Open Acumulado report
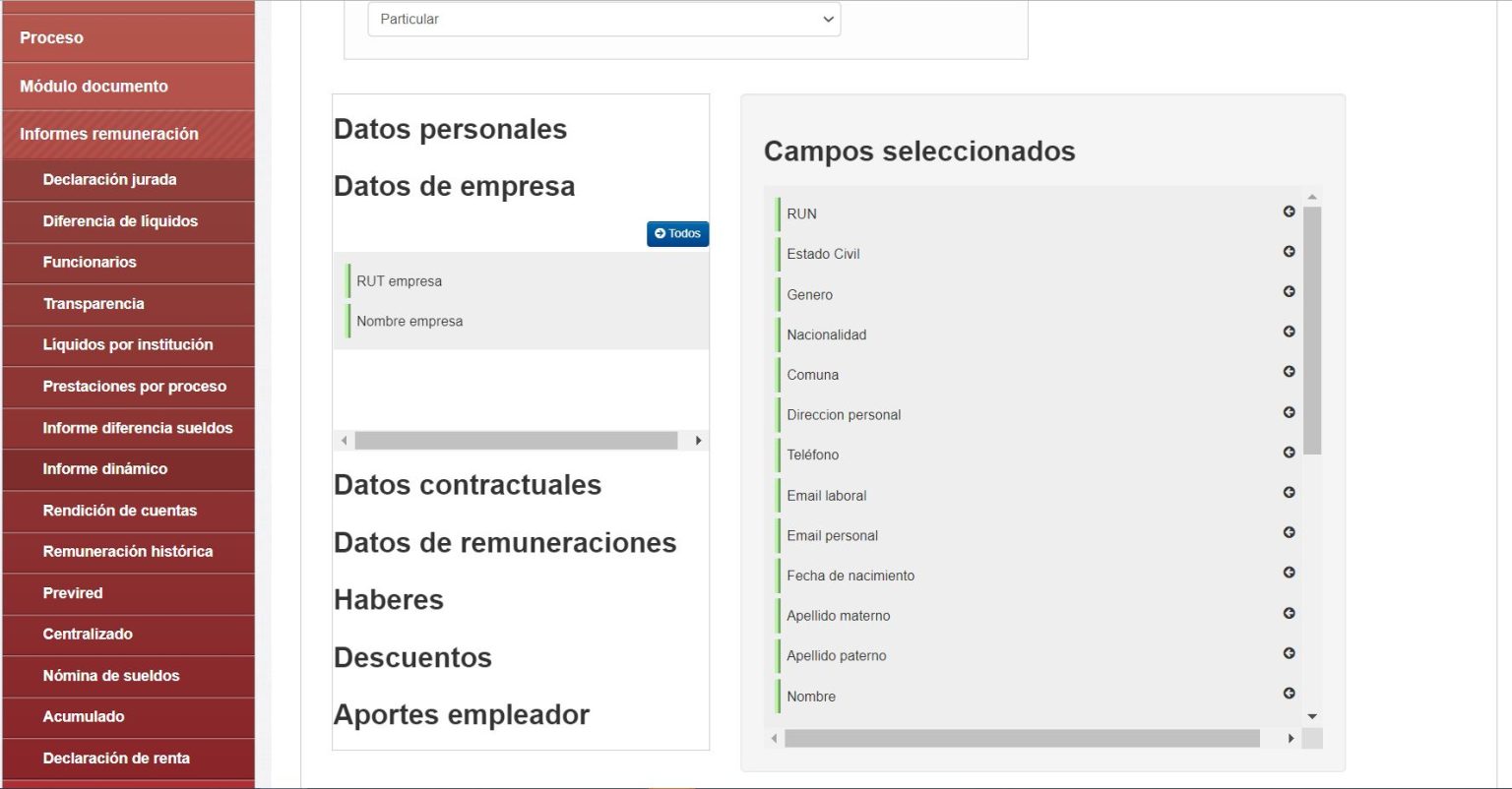This screenshot has width=1512, height=789. click(128, 717)
